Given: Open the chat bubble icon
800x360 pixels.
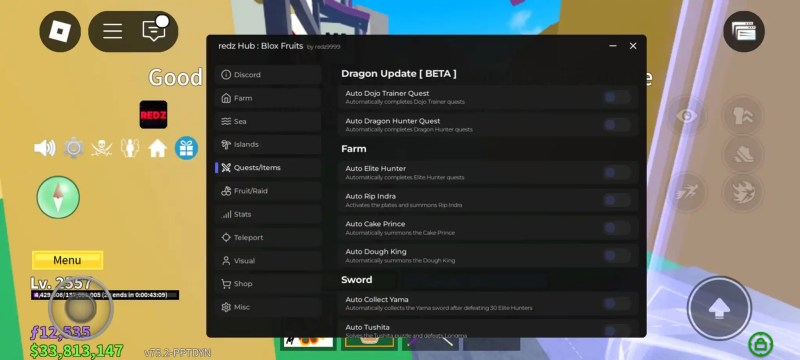Looking at the screenshot, I should pos(154,31).
